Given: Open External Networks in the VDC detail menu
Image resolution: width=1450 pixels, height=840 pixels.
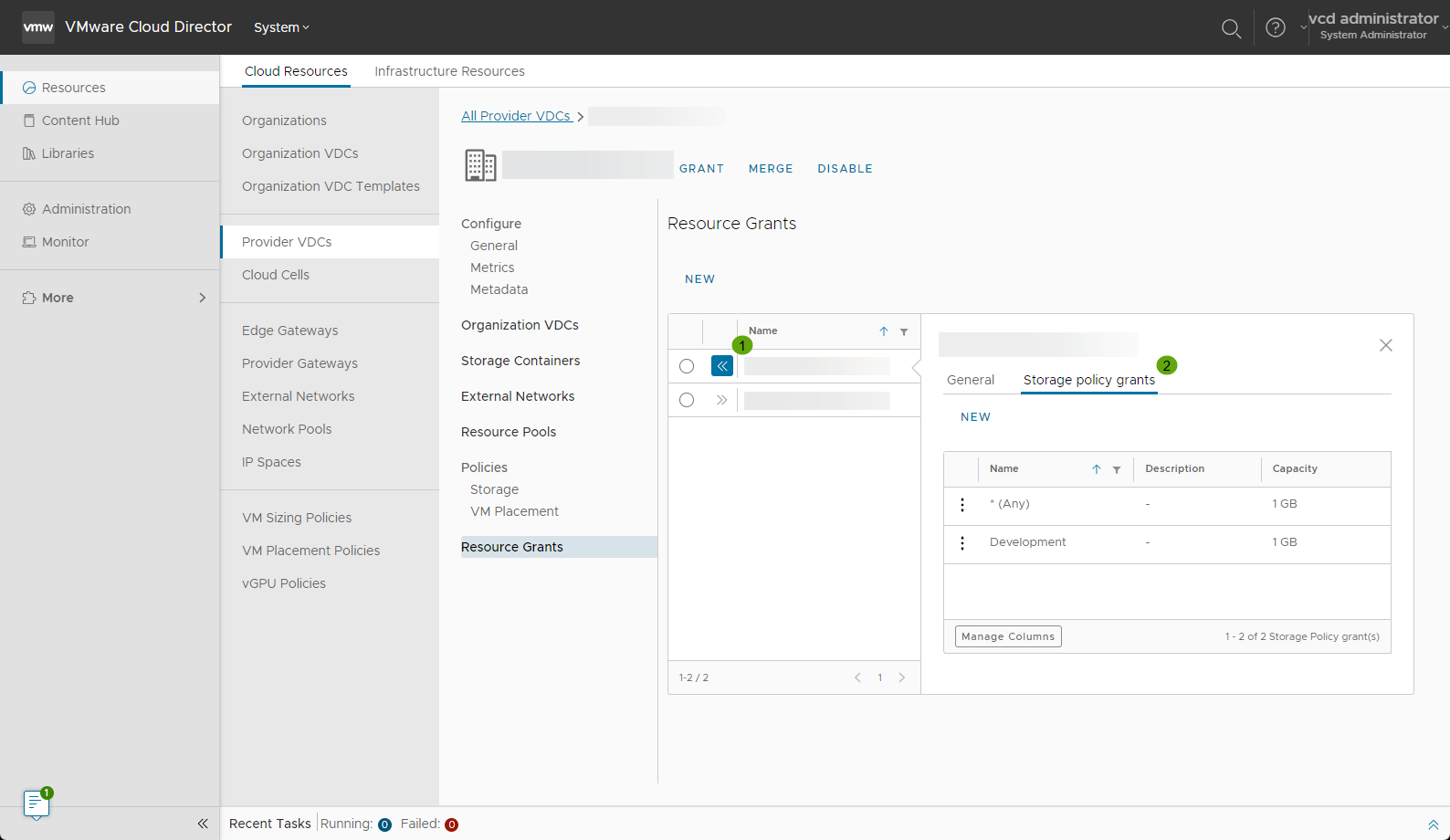Looking at the screenshot, I should (x=518, y=396).
